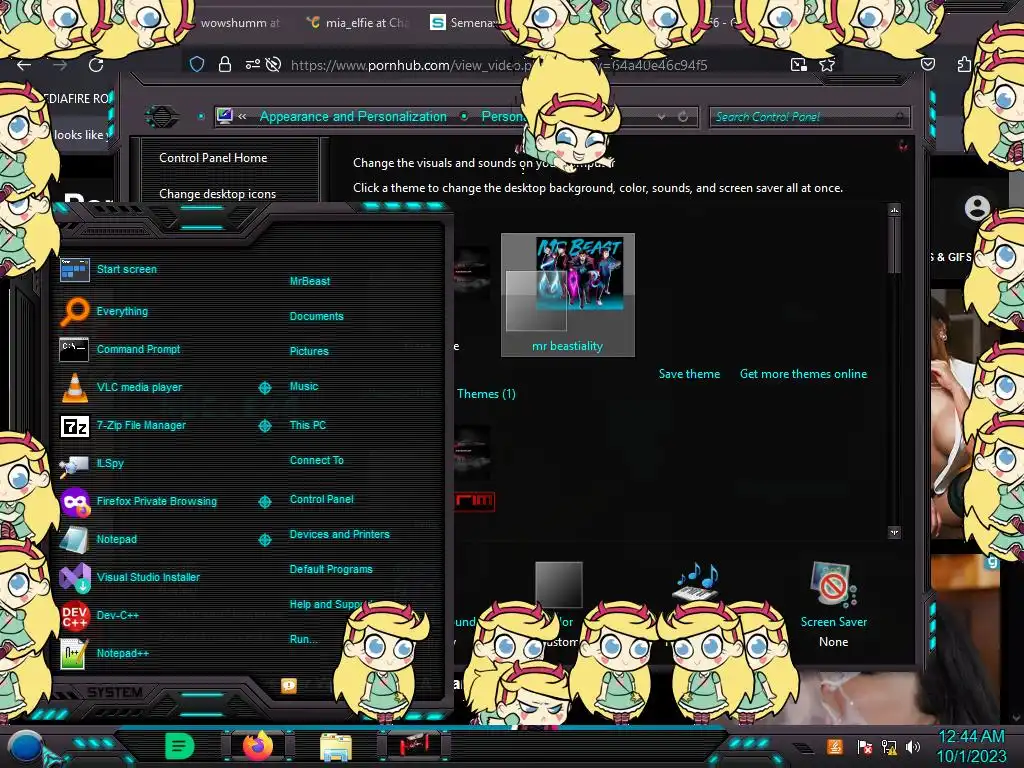Open MrBeast user folder
This screenshot has height=768, width=1024.
pos(310,281)
